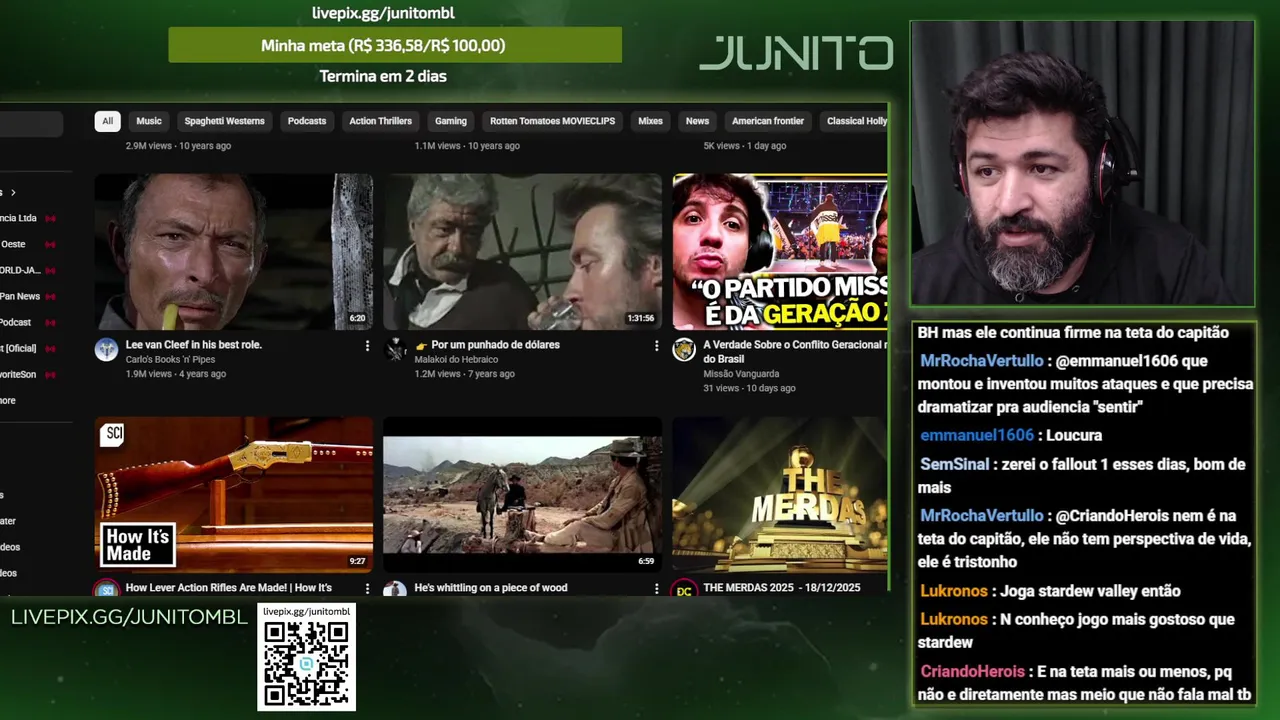Click '31 views · 10 days ago' text

[x=749, y=388]
